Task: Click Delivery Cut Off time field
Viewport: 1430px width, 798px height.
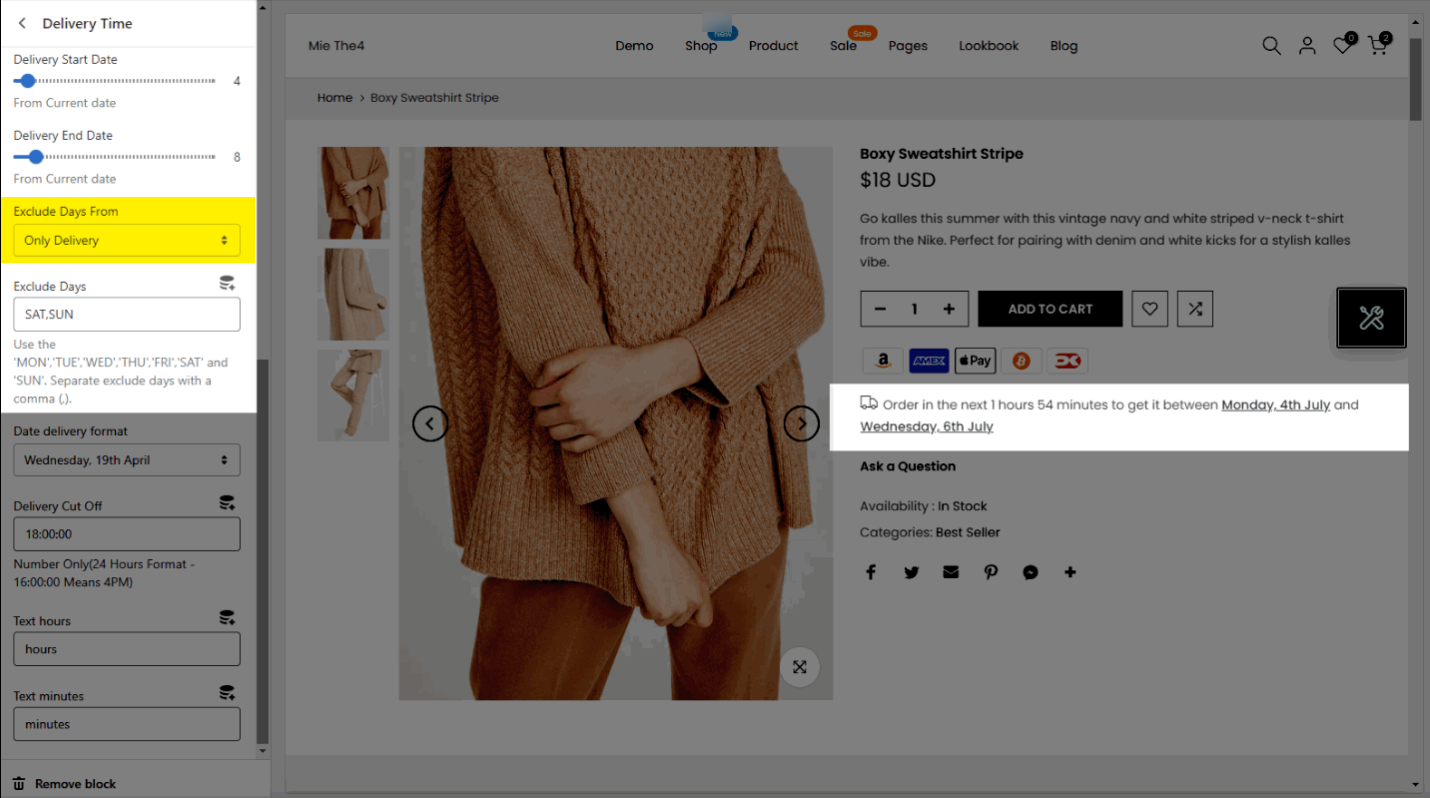Action: [x=127, y=534]
